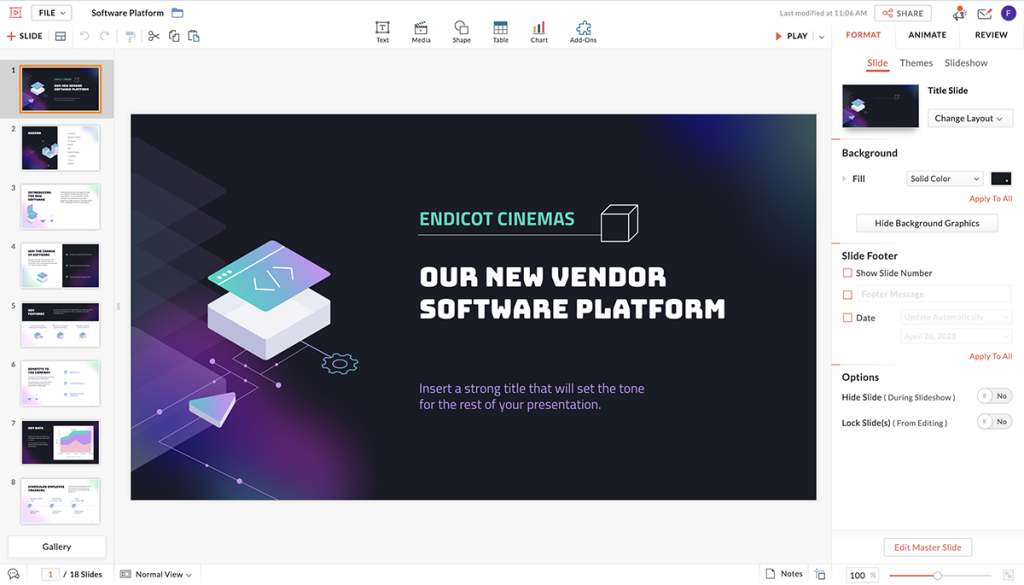This screenshot has width=1024, height=585.
Task: Check the Date checkbox in Slide Footer
Action: [x=848, y=318]
